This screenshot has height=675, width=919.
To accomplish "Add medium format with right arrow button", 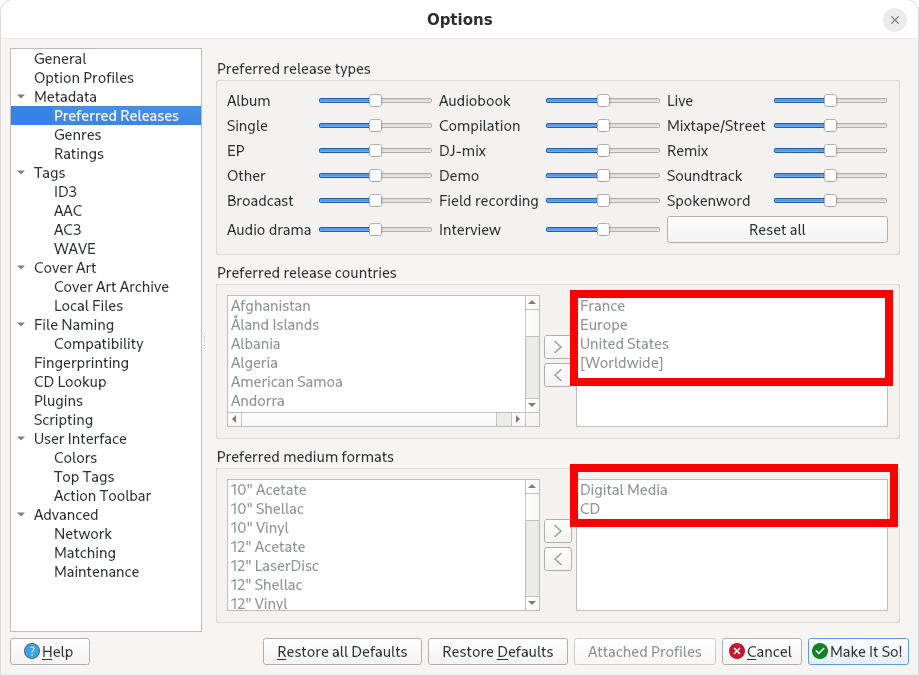I will point(558,531).
